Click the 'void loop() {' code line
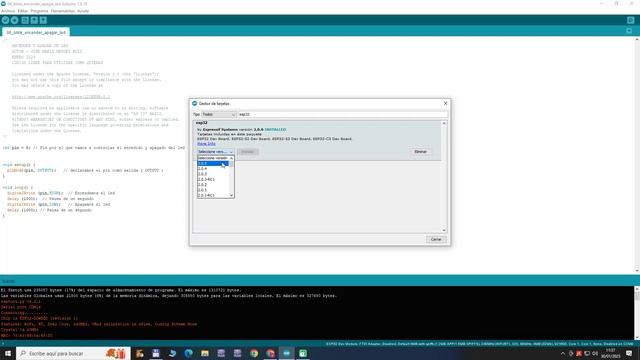The width and height of the screenshot is (640, 360). tap(18, 187)
